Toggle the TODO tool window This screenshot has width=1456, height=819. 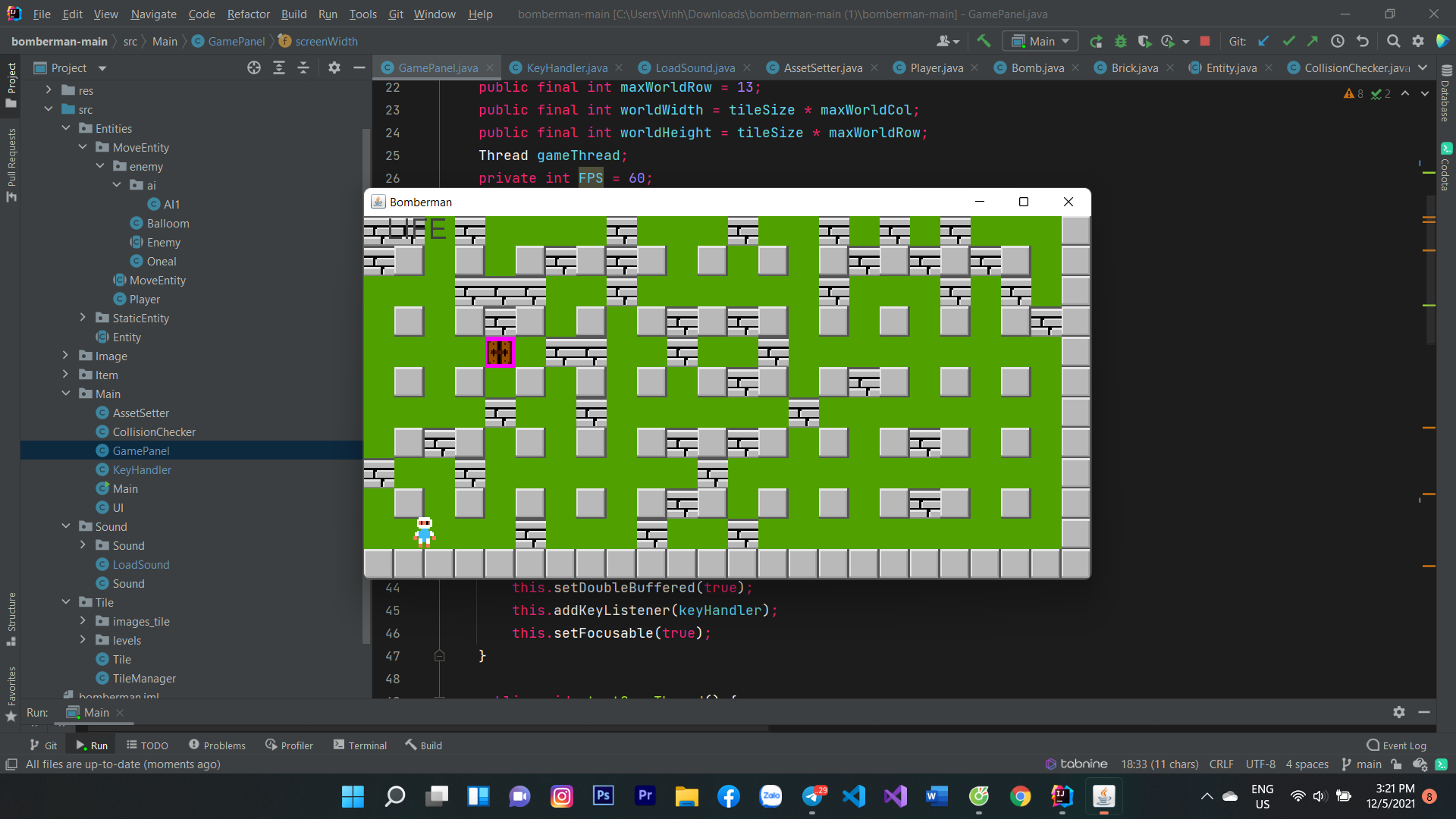tap(147, 745)
